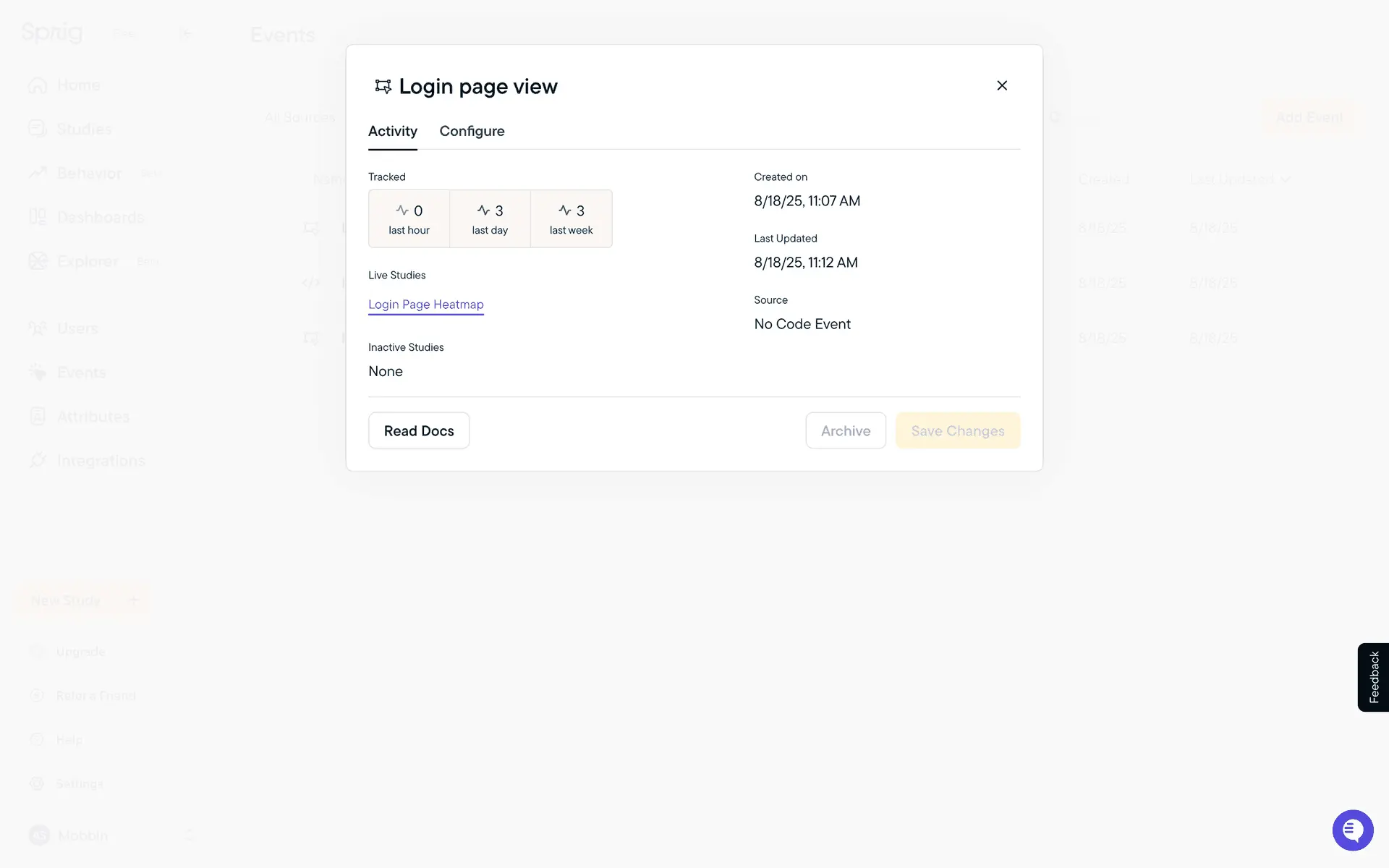
Task: Open the Login Page Heatmap study link
Action: pos(425,305)
